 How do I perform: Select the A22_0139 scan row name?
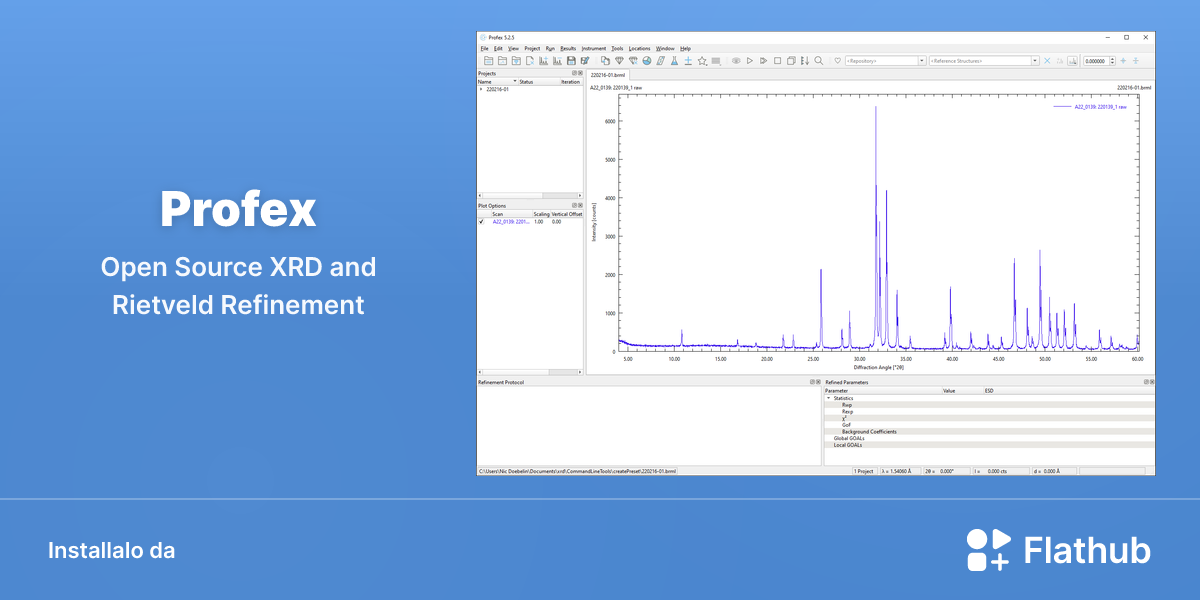click(x=511, y=221)
